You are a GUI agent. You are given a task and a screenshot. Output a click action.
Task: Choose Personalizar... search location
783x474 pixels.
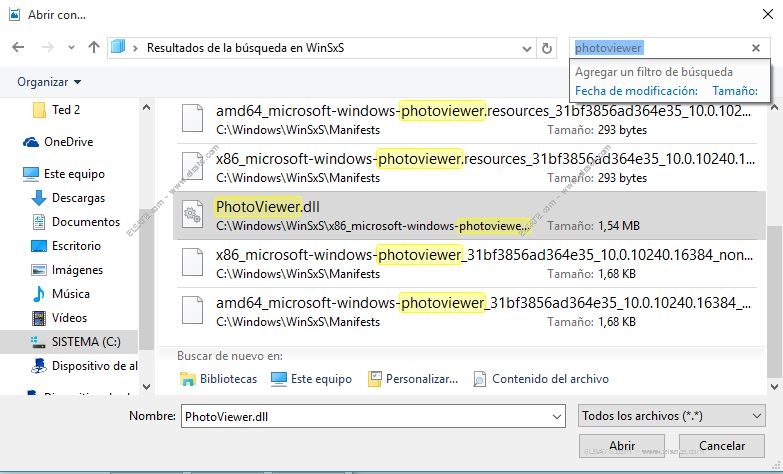pos(413,379)
